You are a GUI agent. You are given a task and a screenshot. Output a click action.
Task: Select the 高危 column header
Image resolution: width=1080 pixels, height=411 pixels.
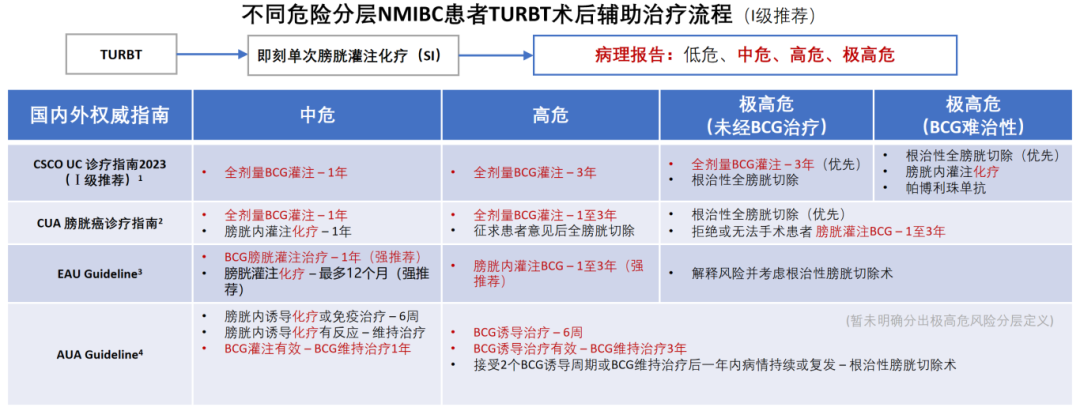tap(551, 114)
